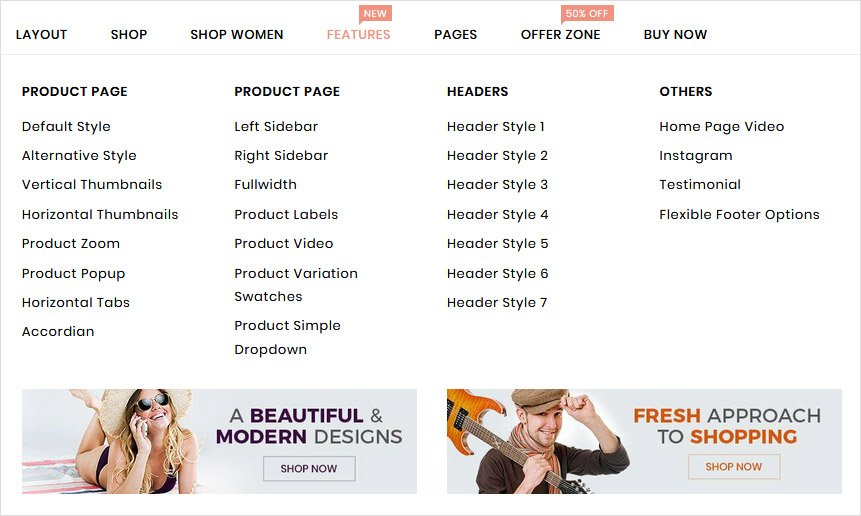The image size is (861, 516).
Task: Go to the Left Sidebar product page
Action: point(276,126)
